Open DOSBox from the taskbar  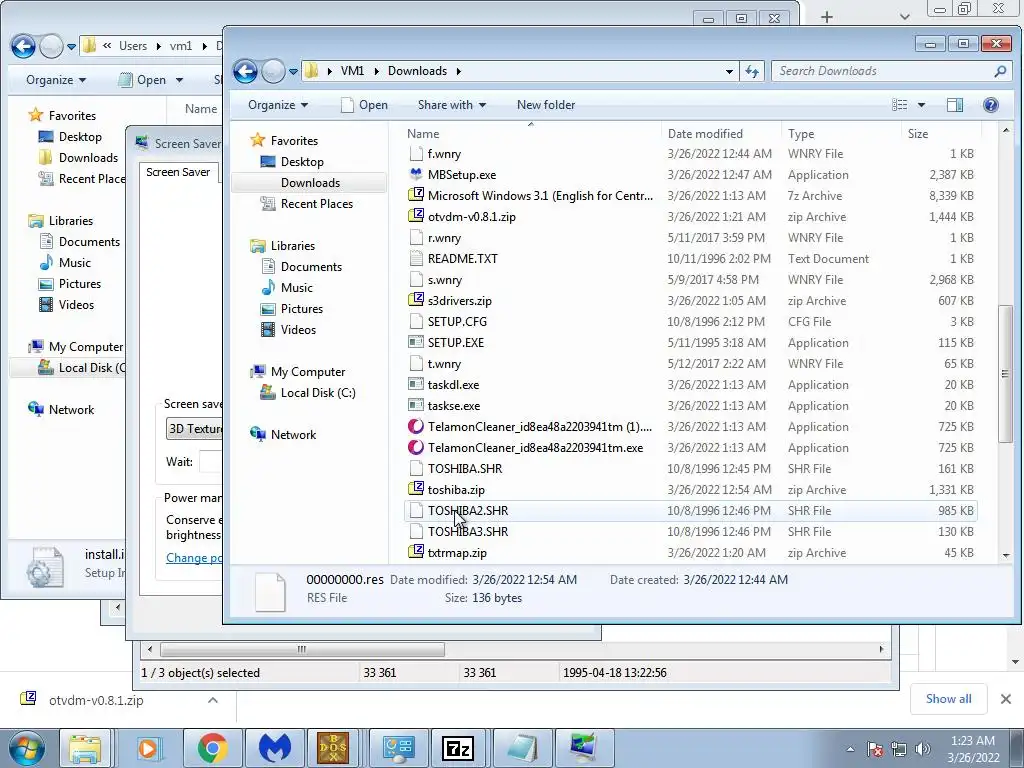pos(333,748)
